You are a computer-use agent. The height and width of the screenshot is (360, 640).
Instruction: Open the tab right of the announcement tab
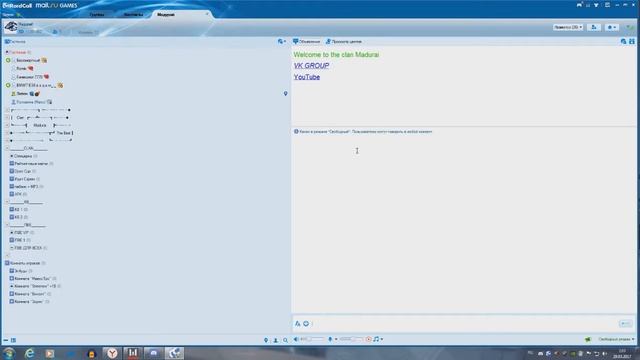pos(344,42)
